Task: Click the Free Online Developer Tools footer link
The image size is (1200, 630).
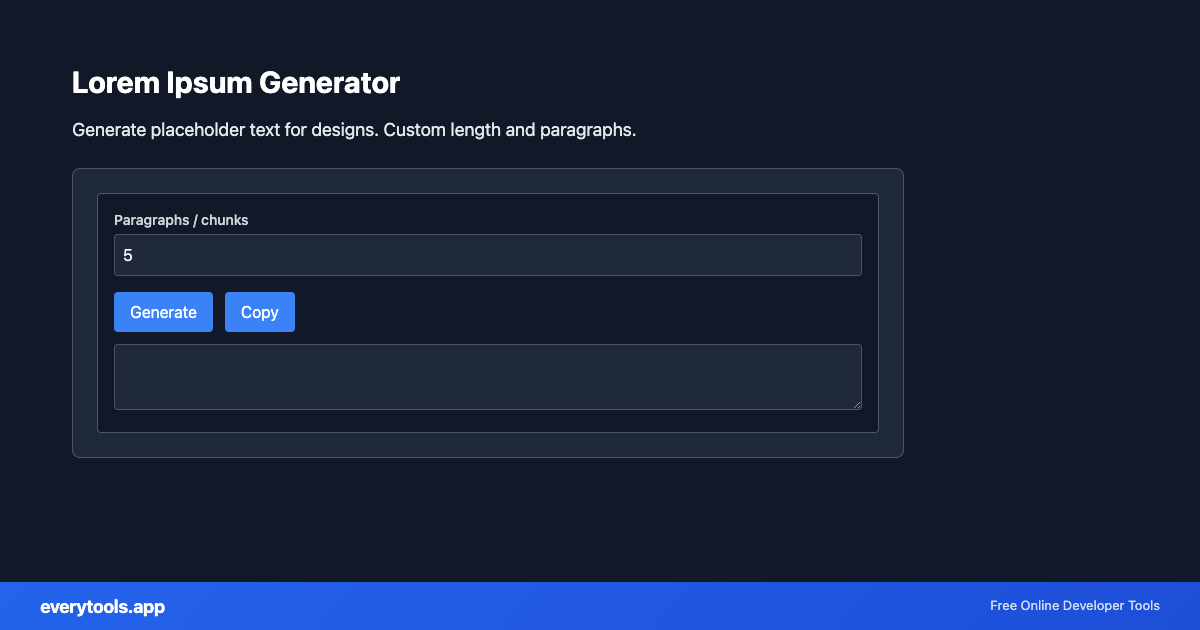Action: click(x=1074, y=606)
